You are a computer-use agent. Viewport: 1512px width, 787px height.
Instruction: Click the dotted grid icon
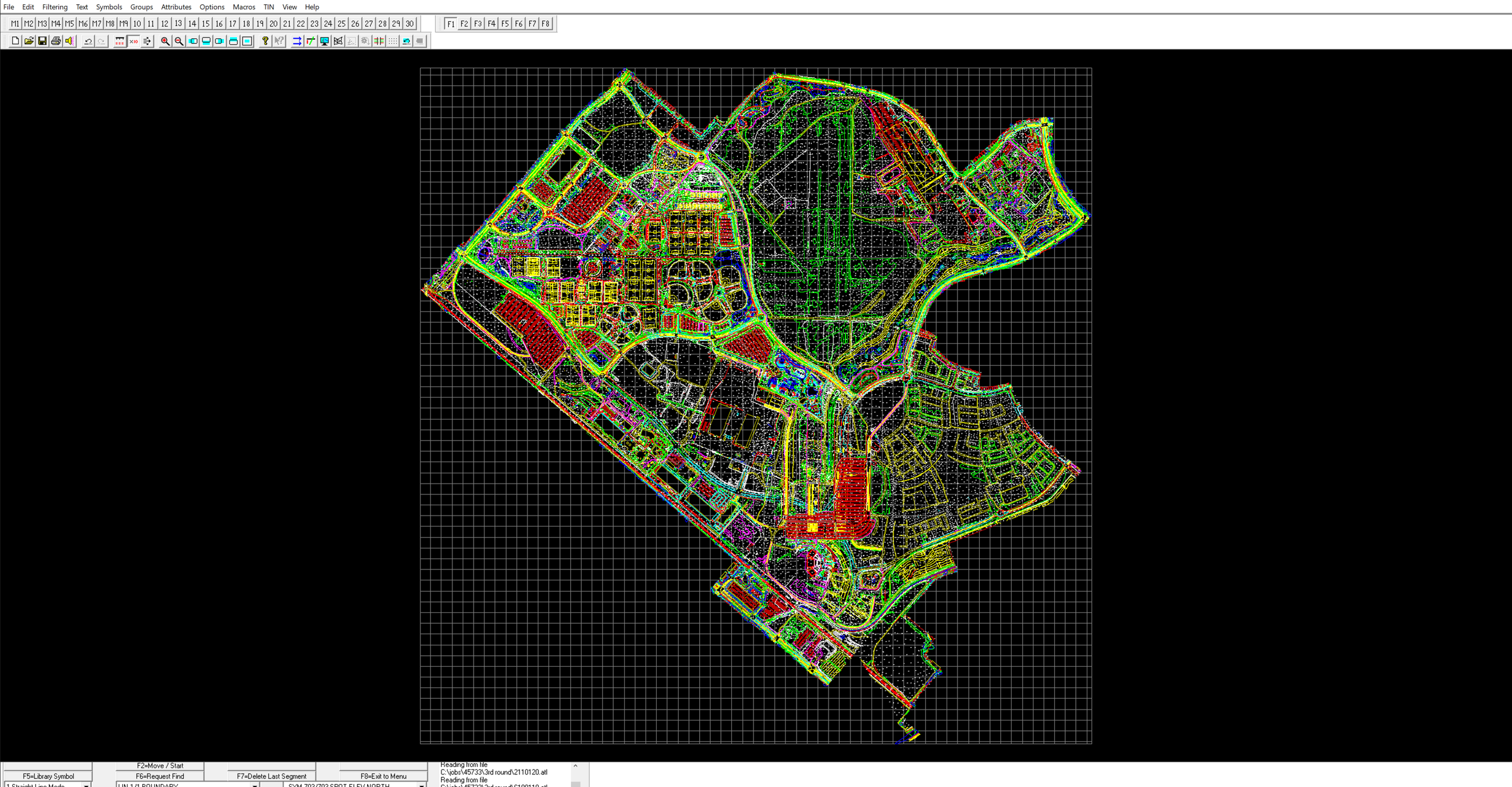pyautogui.click(x=393, y=41)
